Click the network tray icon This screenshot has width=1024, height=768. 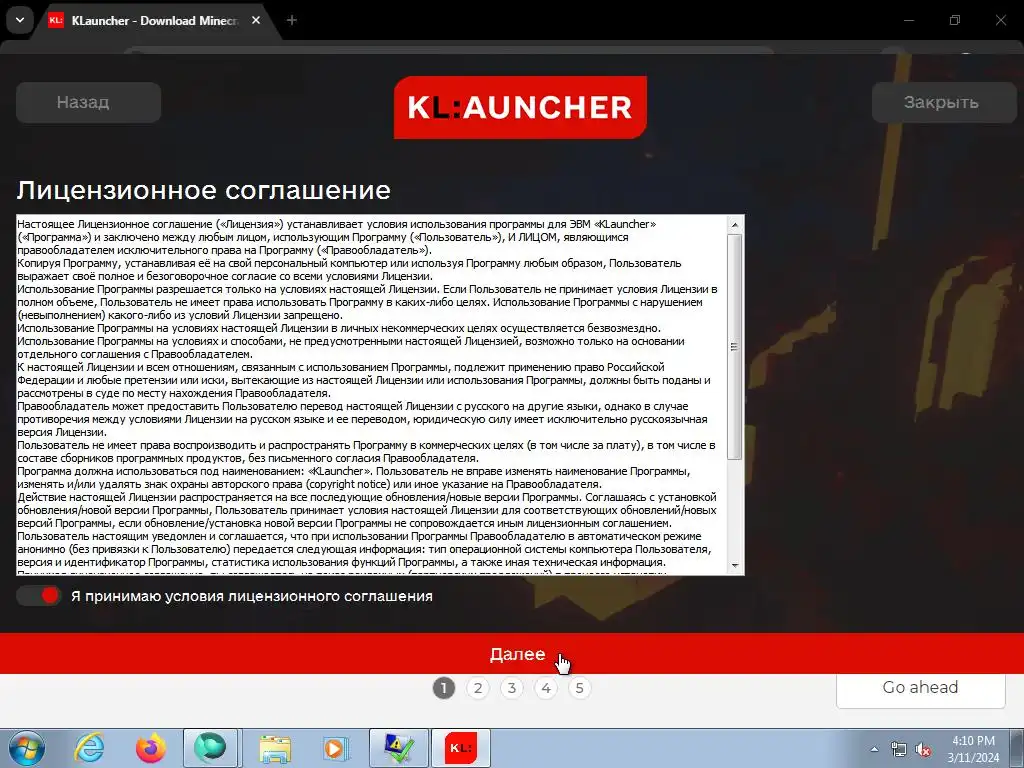[899, 750]
